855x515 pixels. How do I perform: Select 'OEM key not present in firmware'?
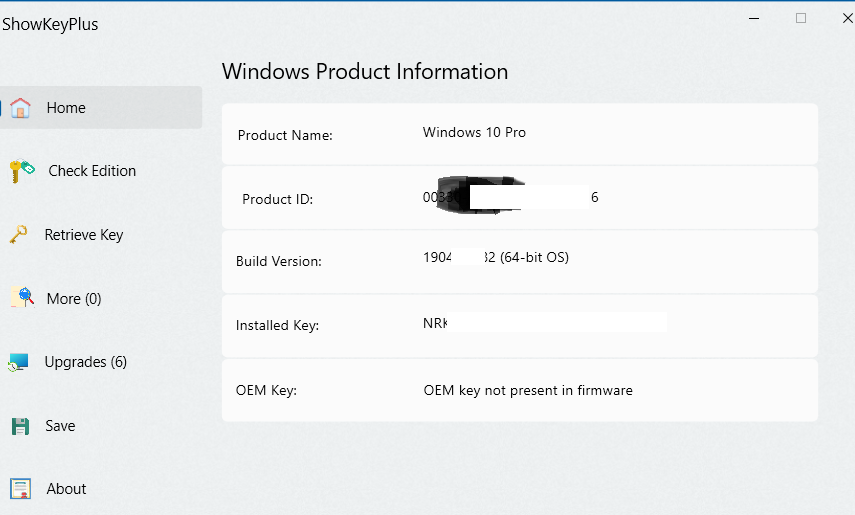528,391
